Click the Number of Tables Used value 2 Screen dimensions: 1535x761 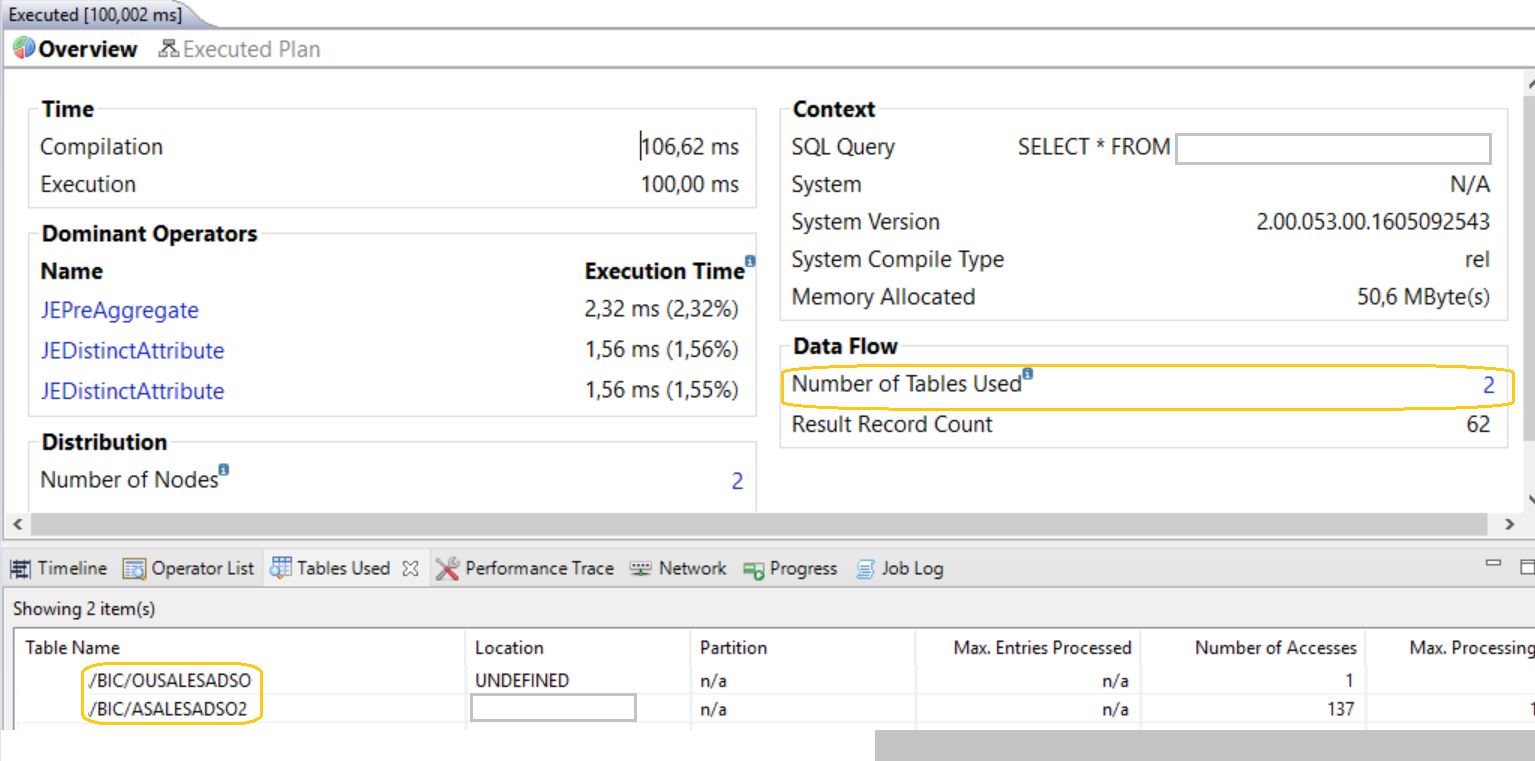(1489, 385)
